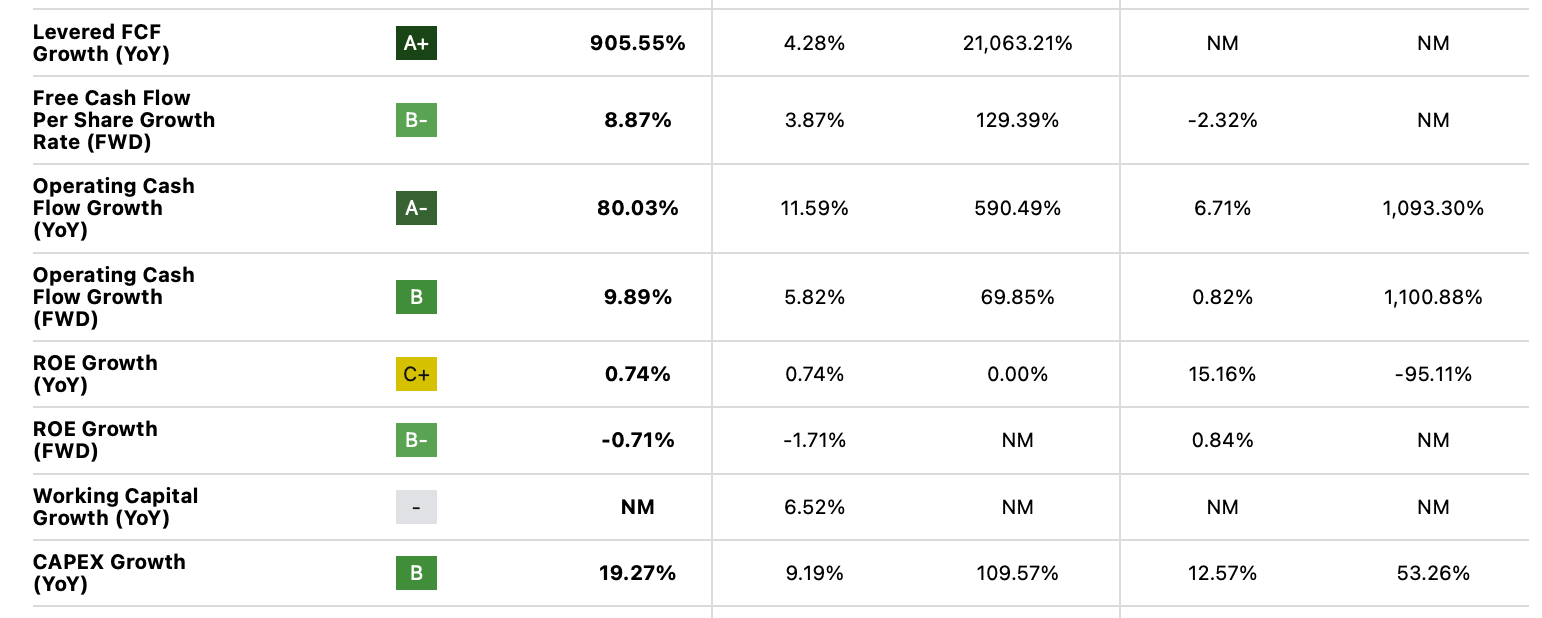
Task: Open the ROE Growth (FWD) row label
Action: click(x=95, y=440)
